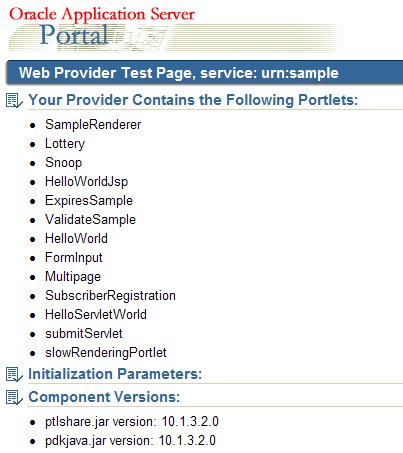Click the ptlshare.jar version line
Screen dimensions: 403x453
132,422
